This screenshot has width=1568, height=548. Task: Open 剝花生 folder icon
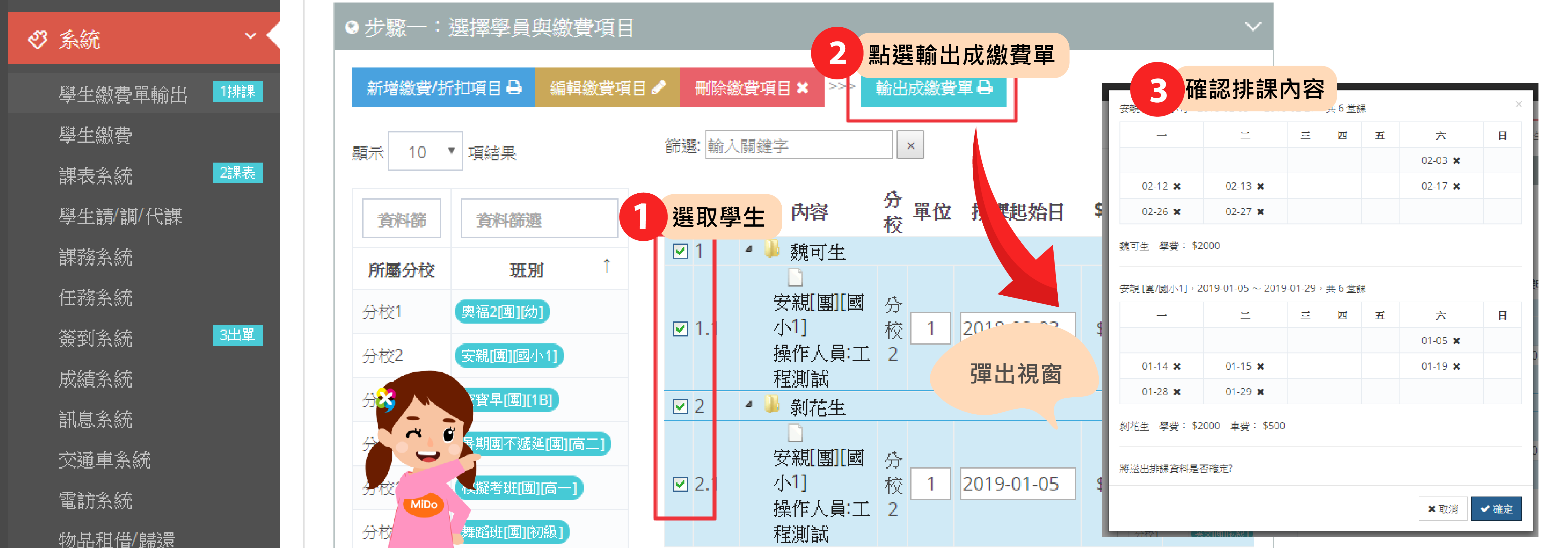771,404
